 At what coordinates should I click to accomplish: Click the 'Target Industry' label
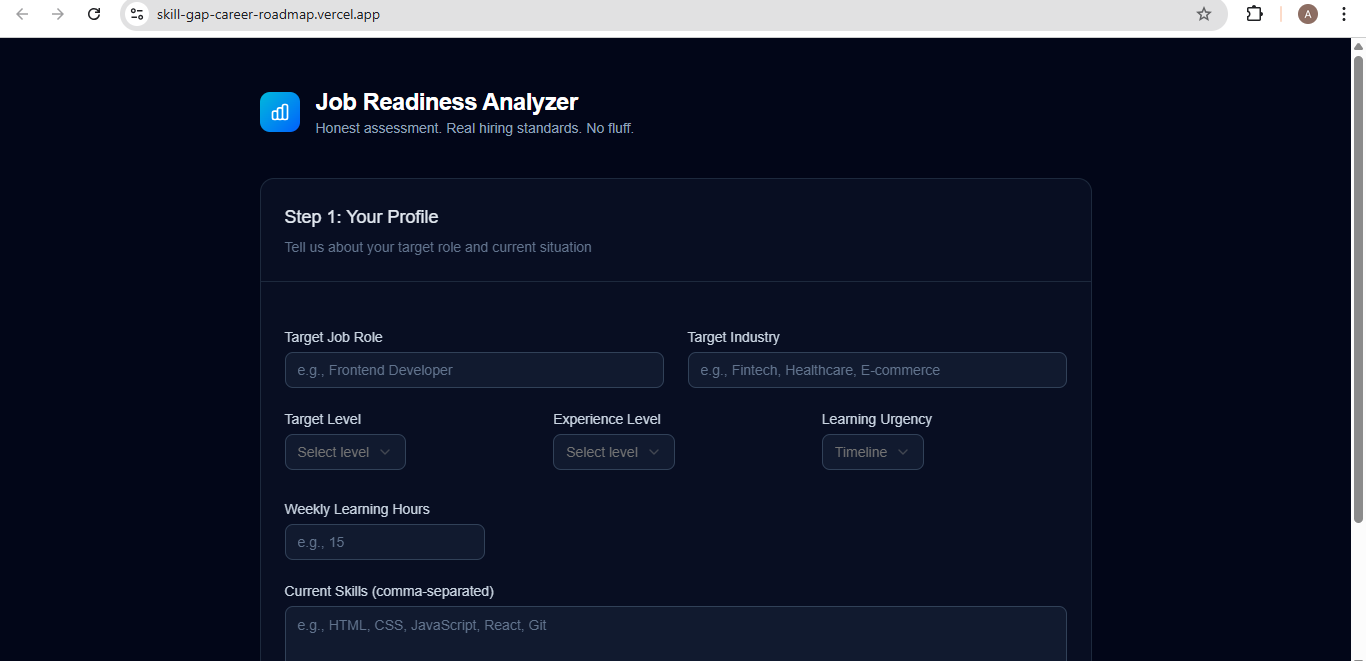tap(734, 337)
